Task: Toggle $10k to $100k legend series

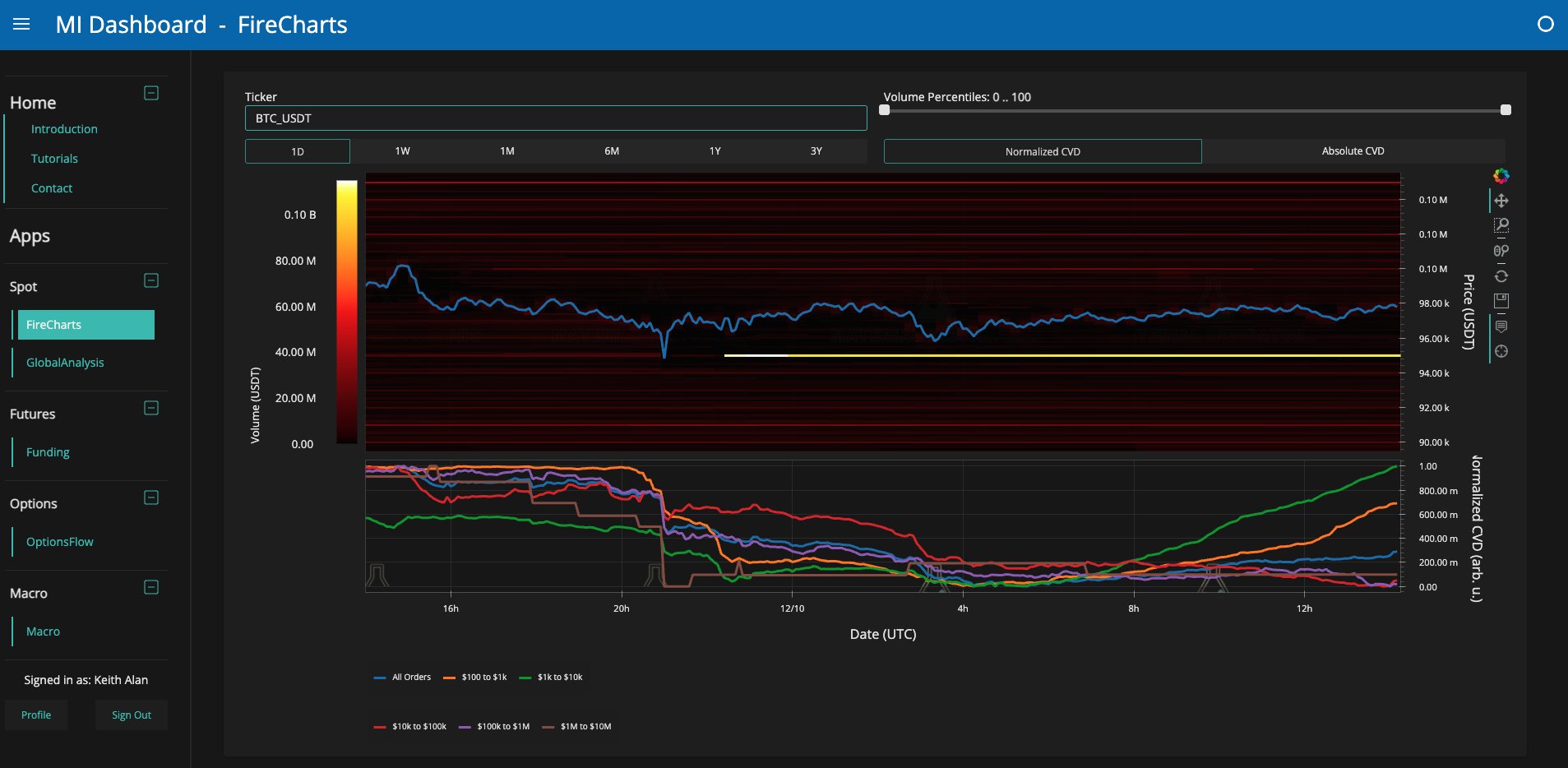Action: pyautogui.click(x=410, y=727)
